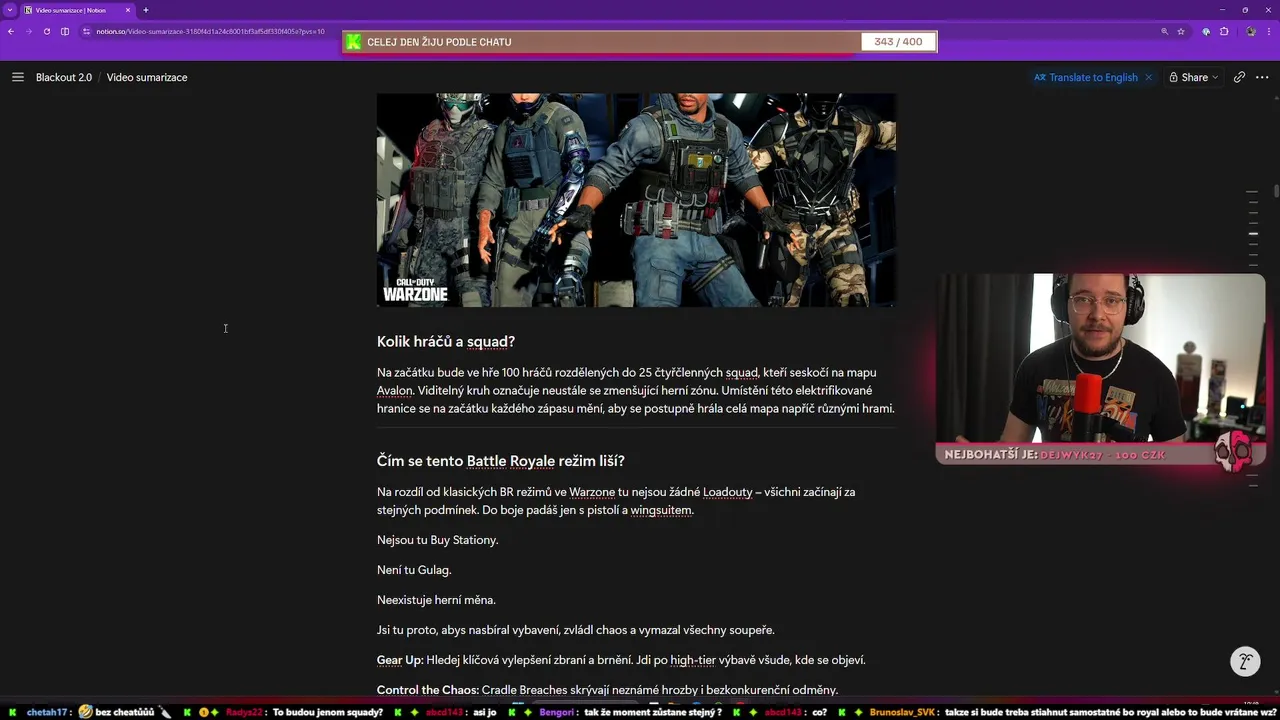Dismiss the Translate to English prompt
1280x720 pixels.
(x=1148, y=77)
